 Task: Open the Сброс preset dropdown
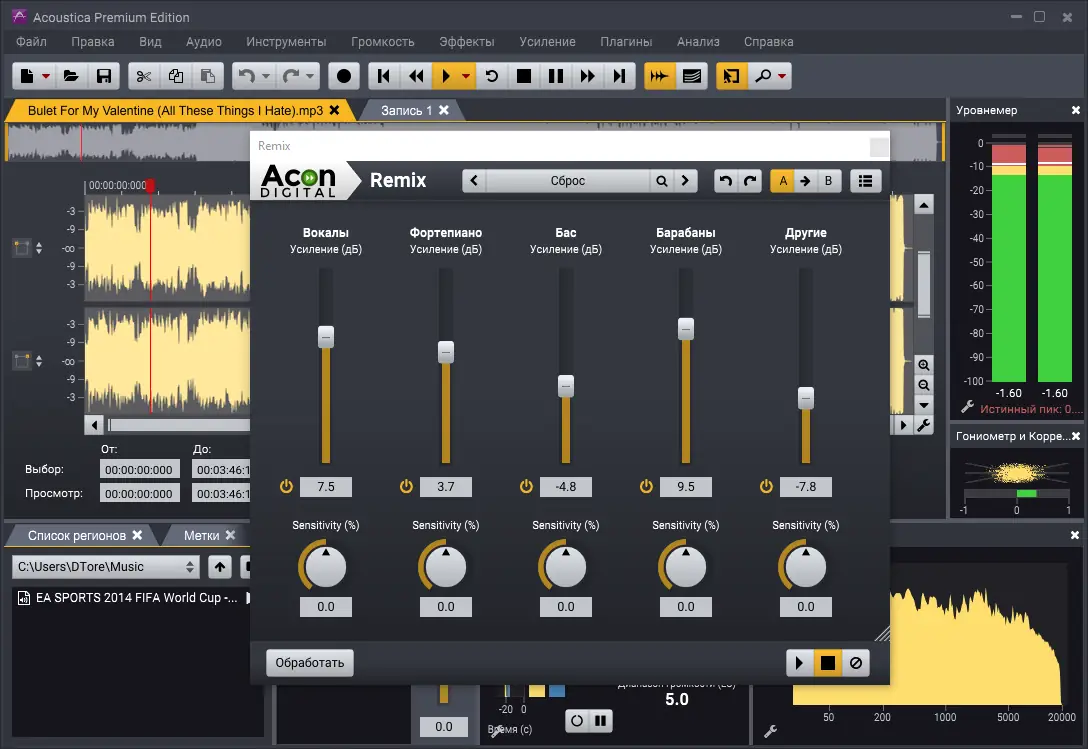(x=568, y=181)
